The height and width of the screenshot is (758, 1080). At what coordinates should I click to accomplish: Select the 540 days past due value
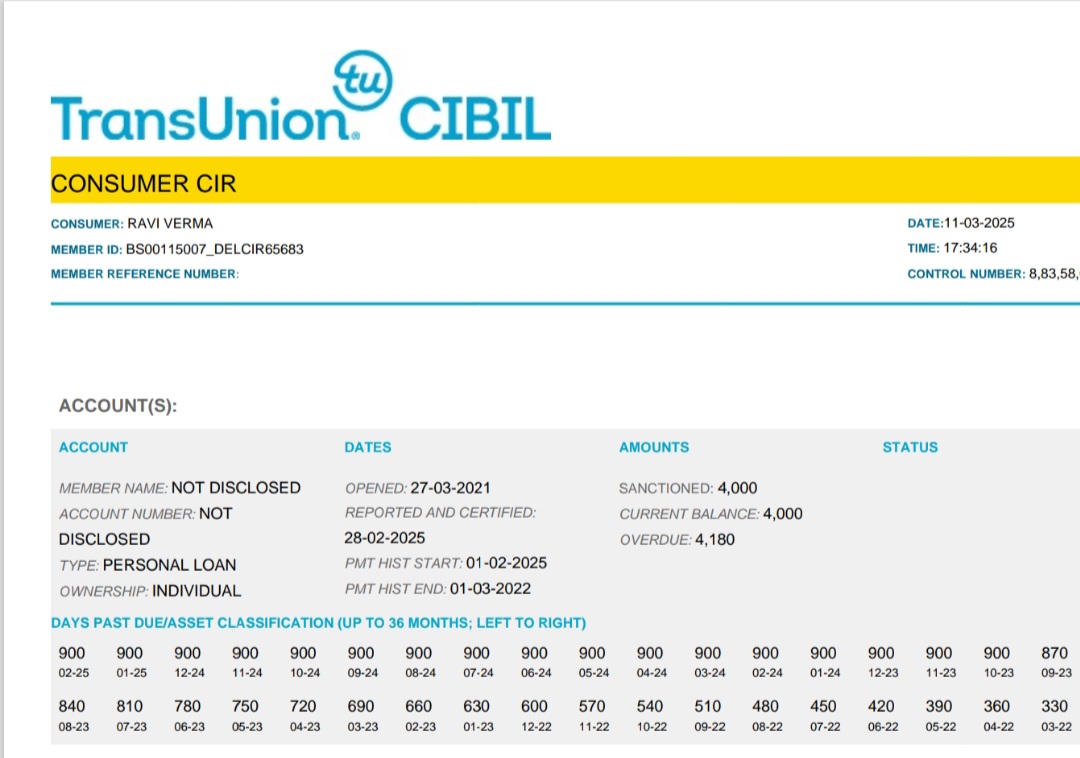650,706
